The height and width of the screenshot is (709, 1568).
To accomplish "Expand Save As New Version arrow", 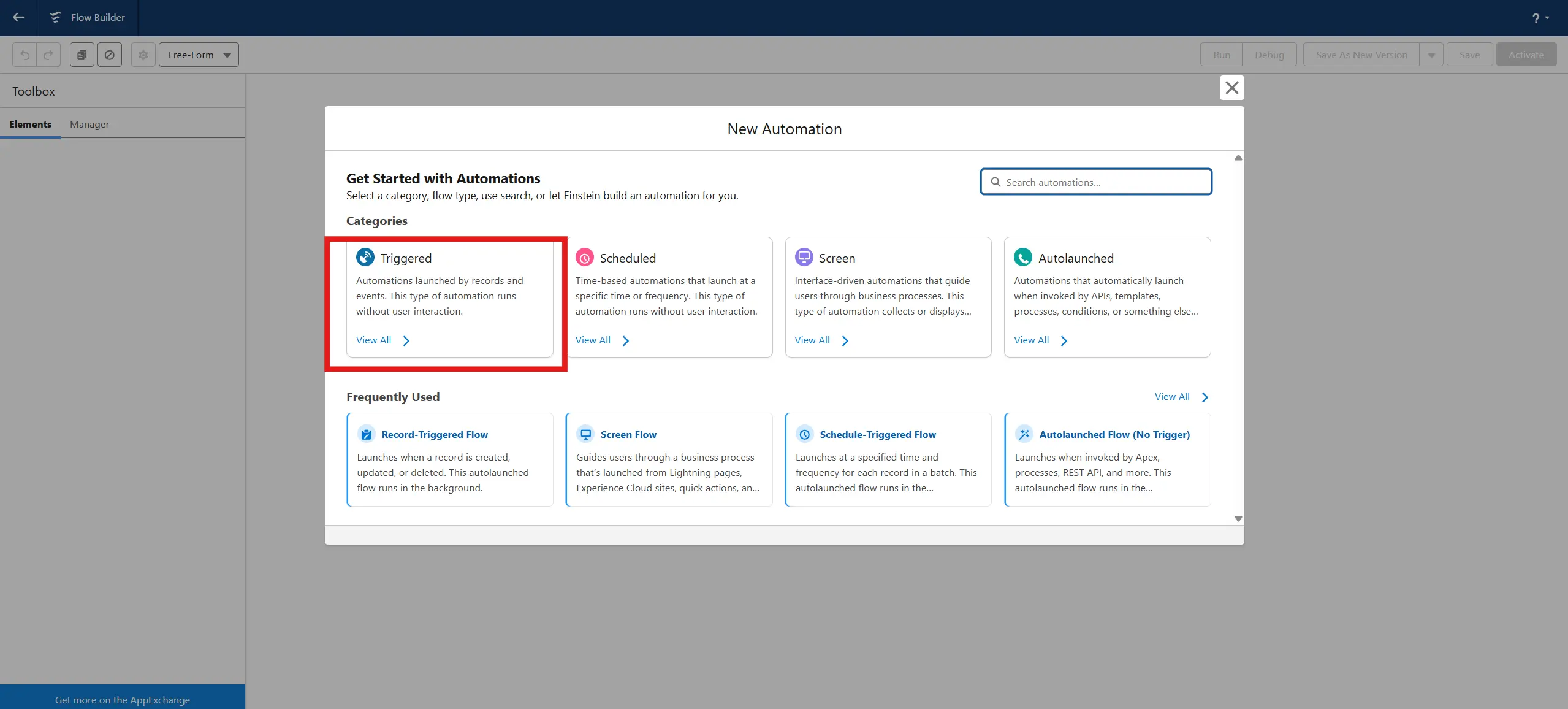I will coord(1431,55).
